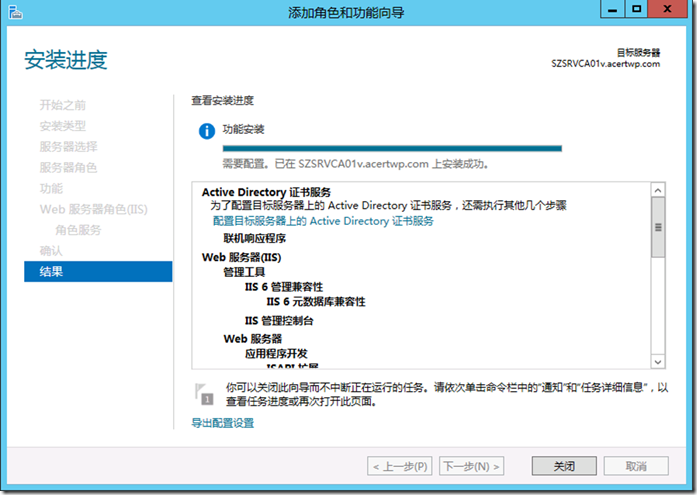Click the results list scrollbar thumb

point(658,228)
